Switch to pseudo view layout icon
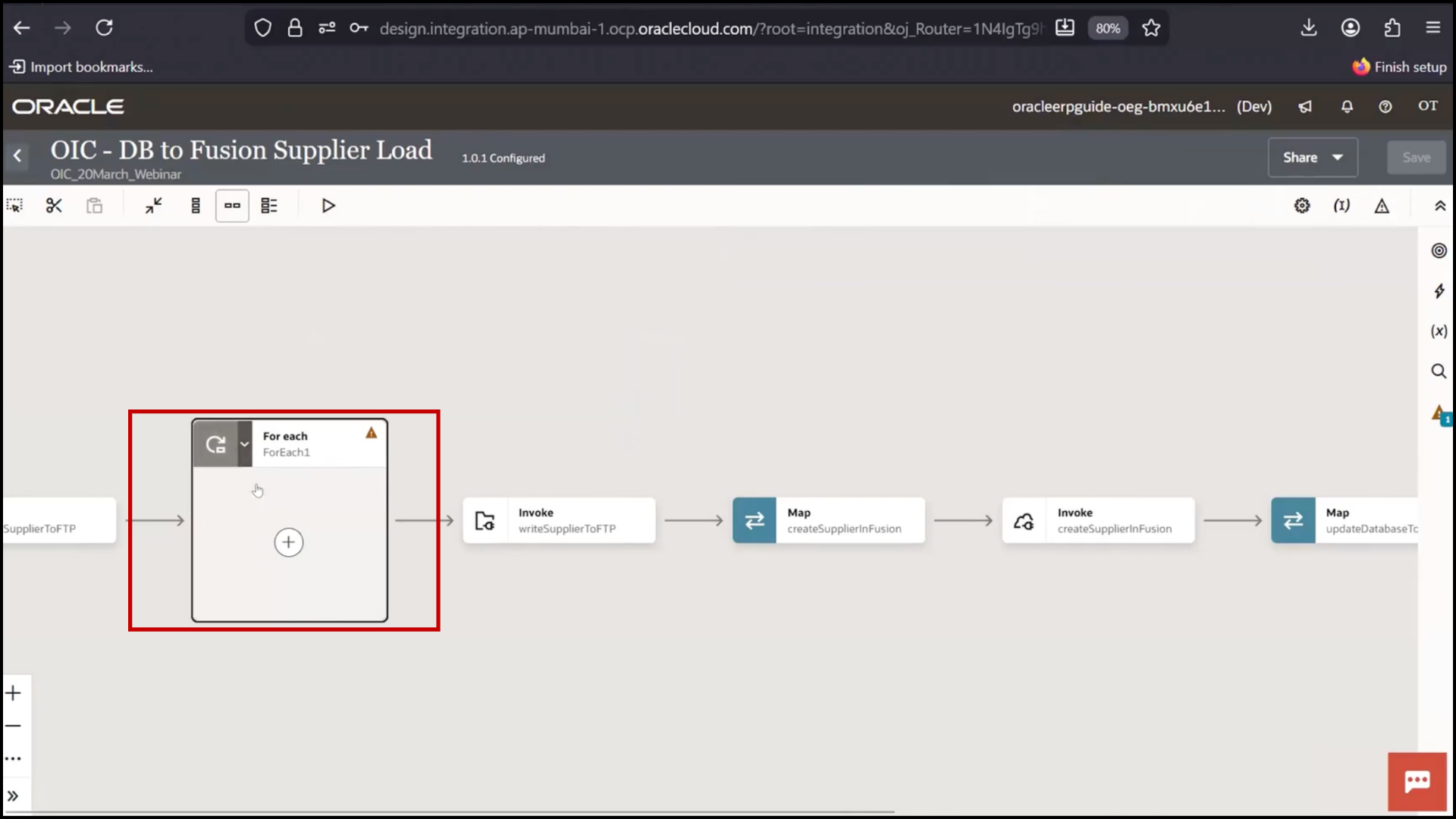 [x=269, y=206]
